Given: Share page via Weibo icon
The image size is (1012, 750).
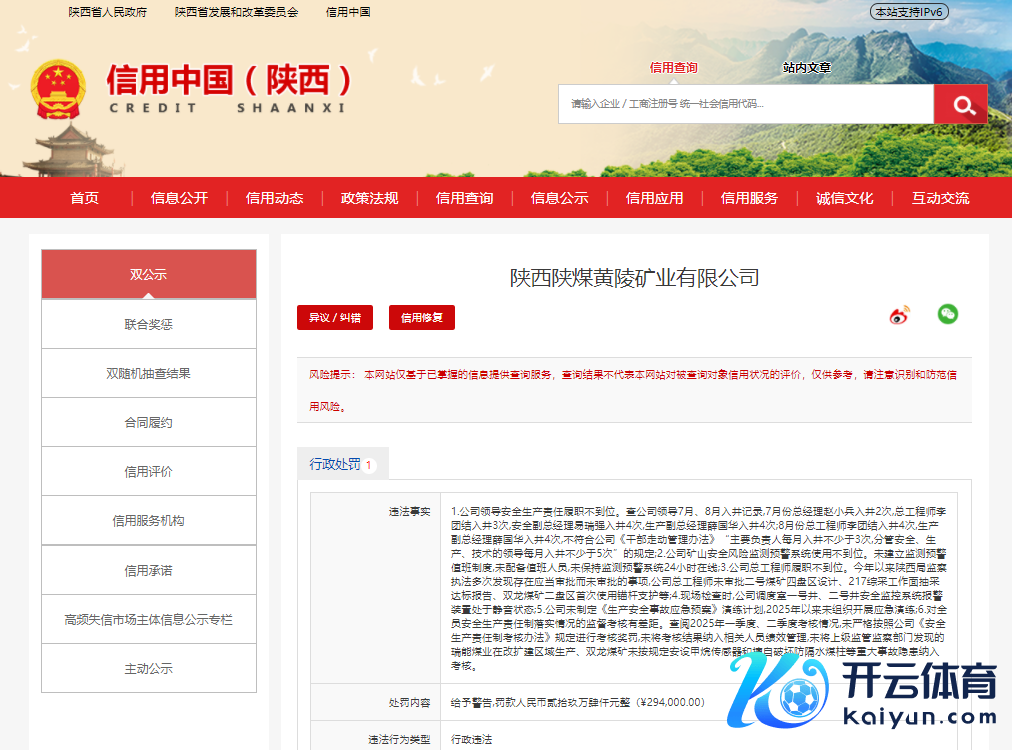Looking at the screenshot, I should (x=899, y=316).
